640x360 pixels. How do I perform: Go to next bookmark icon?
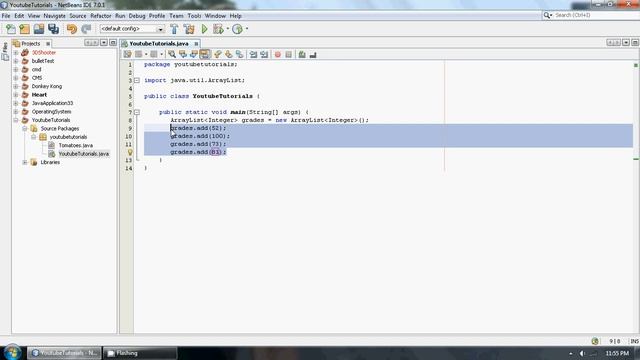(x=229, y=54)
